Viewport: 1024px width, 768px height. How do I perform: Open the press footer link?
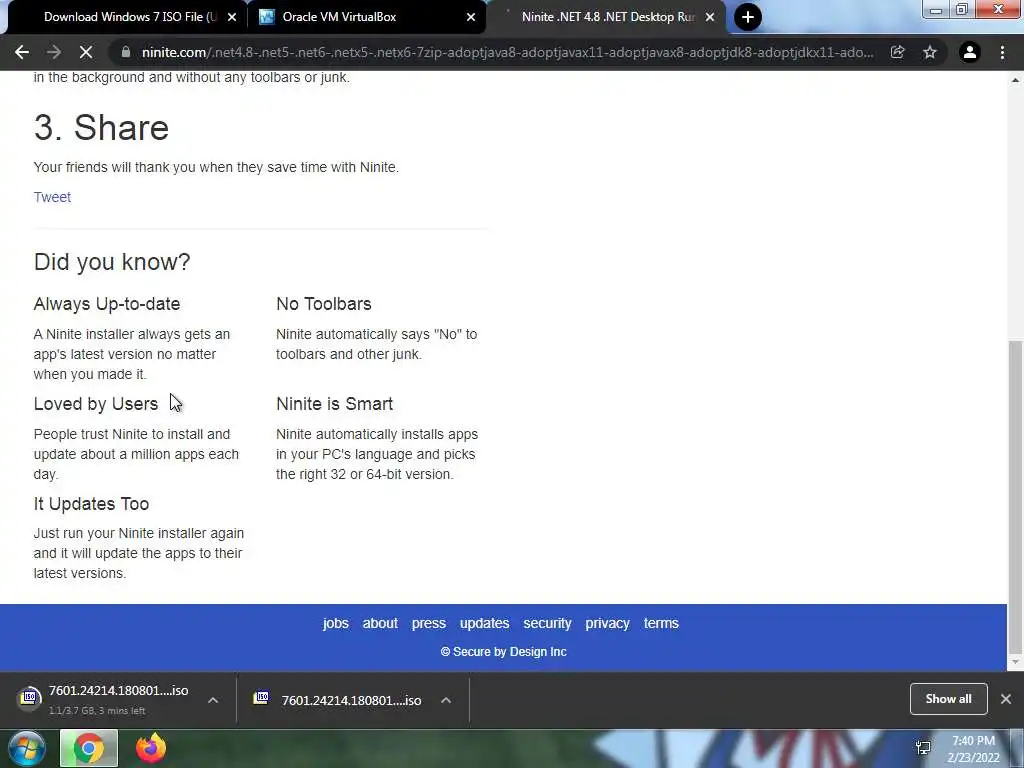click(x=428, y=624)
